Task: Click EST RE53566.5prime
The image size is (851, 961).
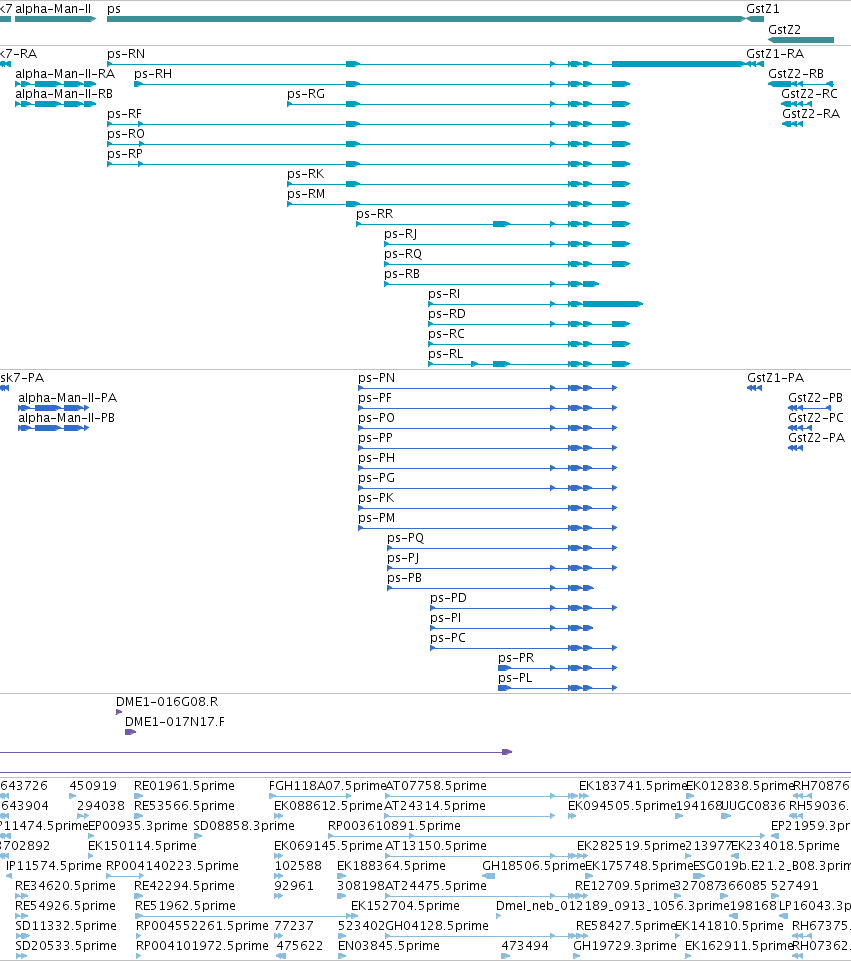Action: tap(184, 806)
